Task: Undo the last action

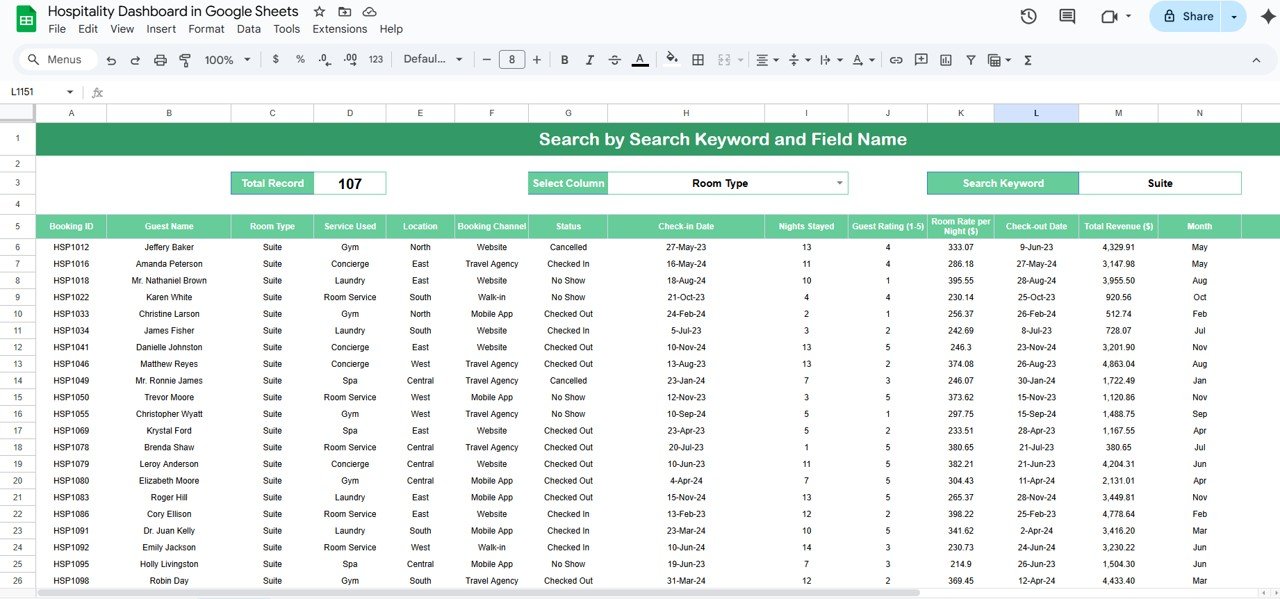Action: pyautogui.click(x=111, y=60)
